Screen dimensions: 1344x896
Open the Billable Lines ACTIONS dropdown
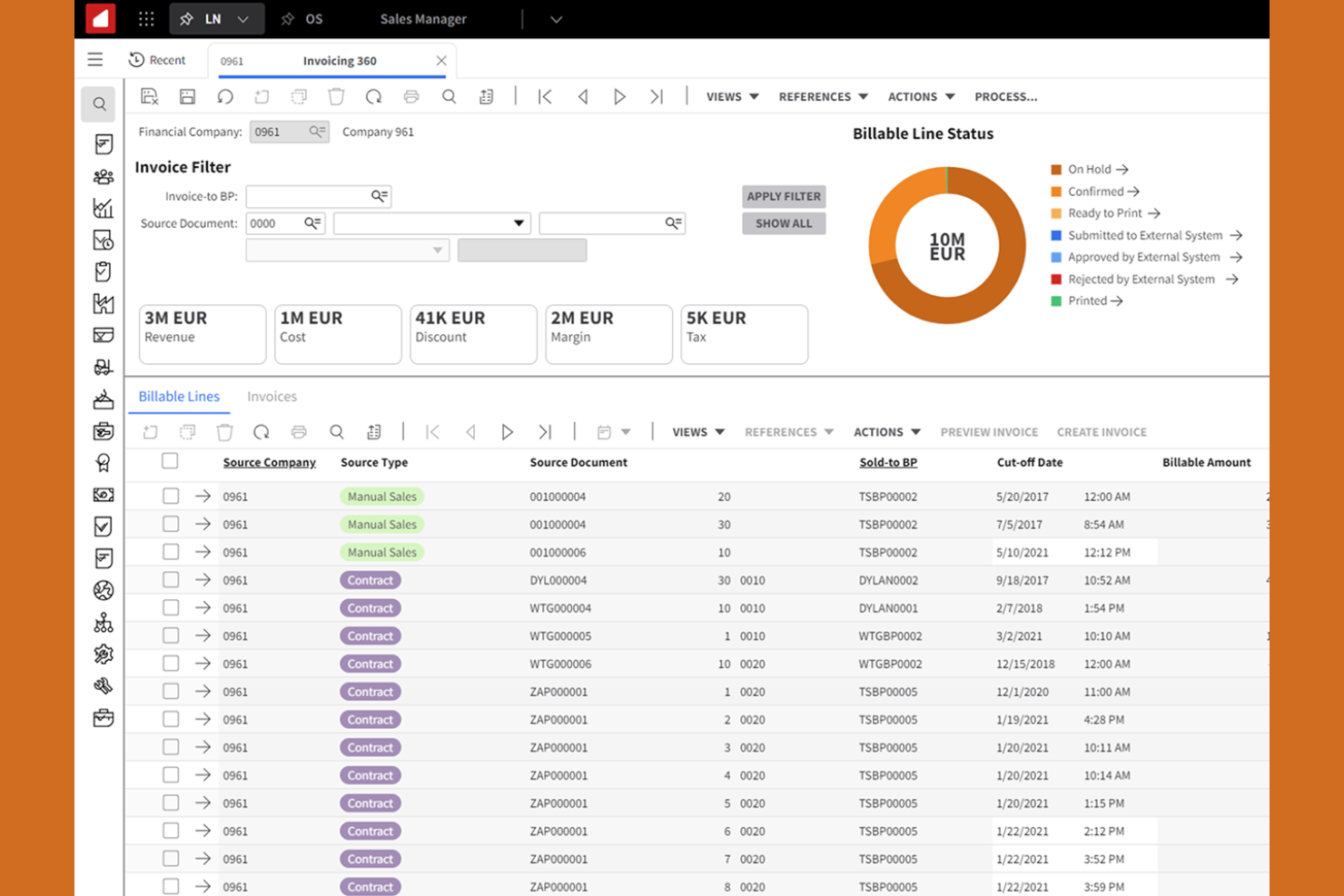point(887,432)
